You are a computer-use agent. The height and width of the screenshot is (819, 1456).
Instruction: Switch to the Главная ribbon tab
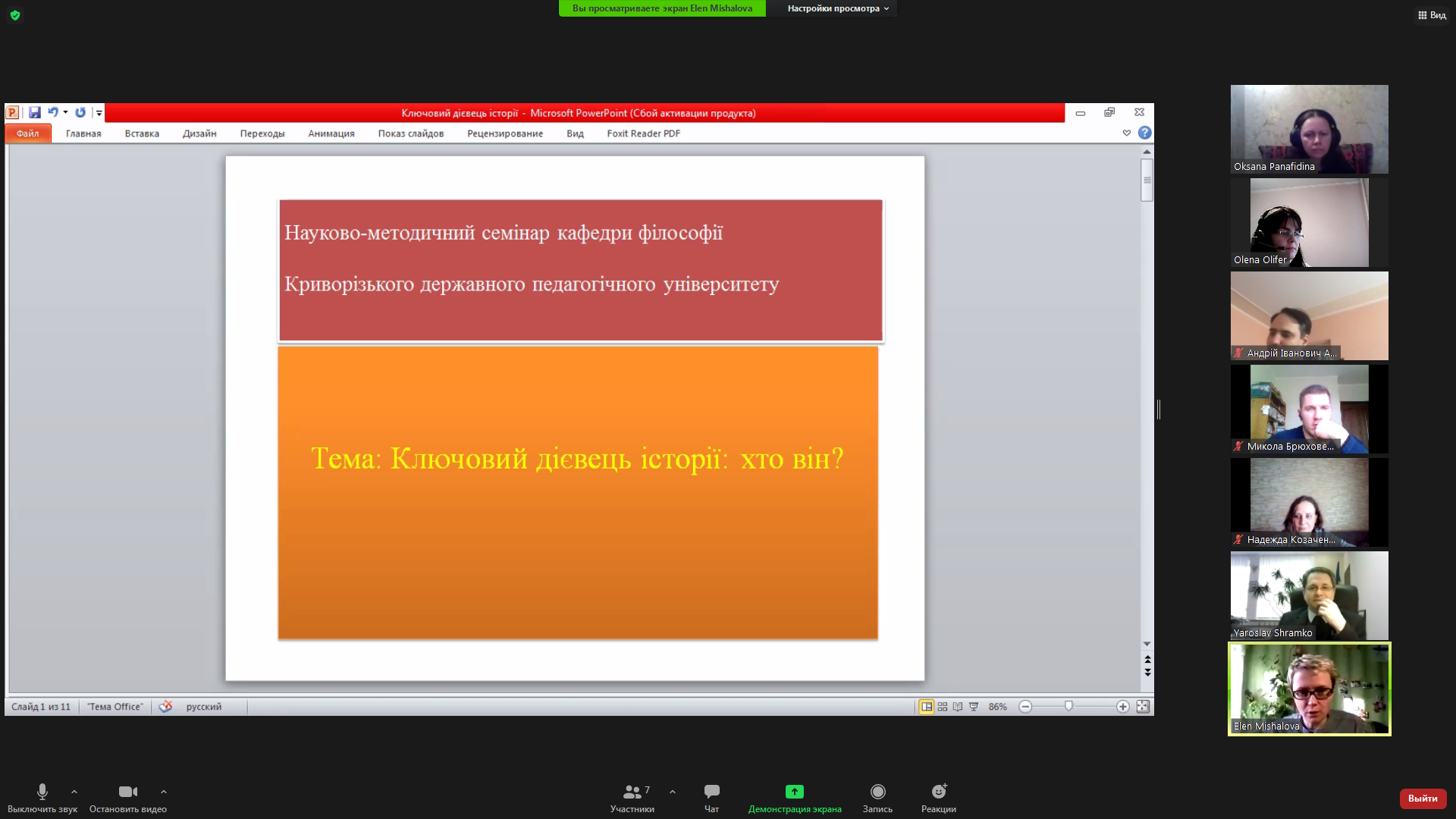[x=83, y=133]
